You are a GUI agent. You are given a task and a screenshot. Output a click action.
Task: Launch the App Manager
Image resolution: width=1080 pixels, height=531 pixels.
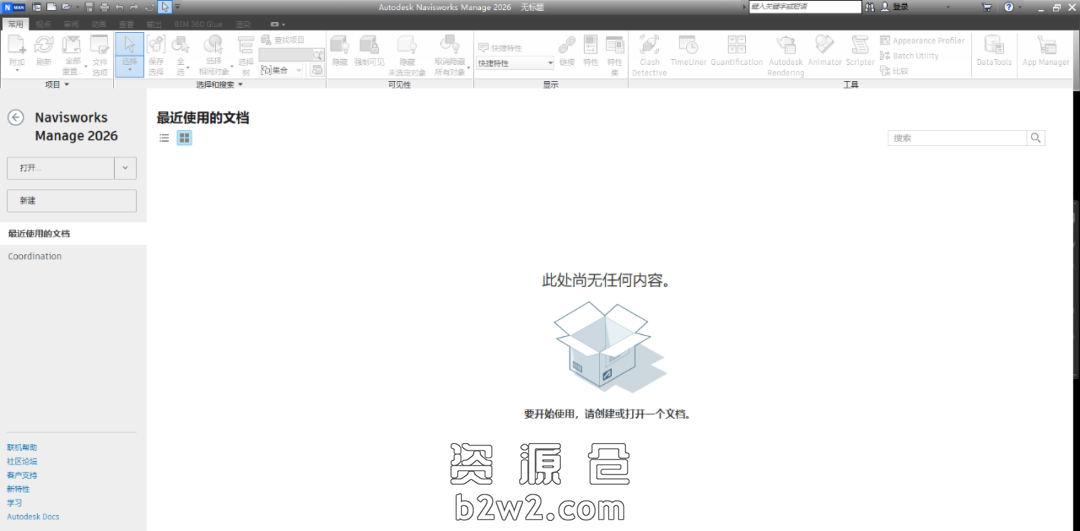pos(1045,53)
